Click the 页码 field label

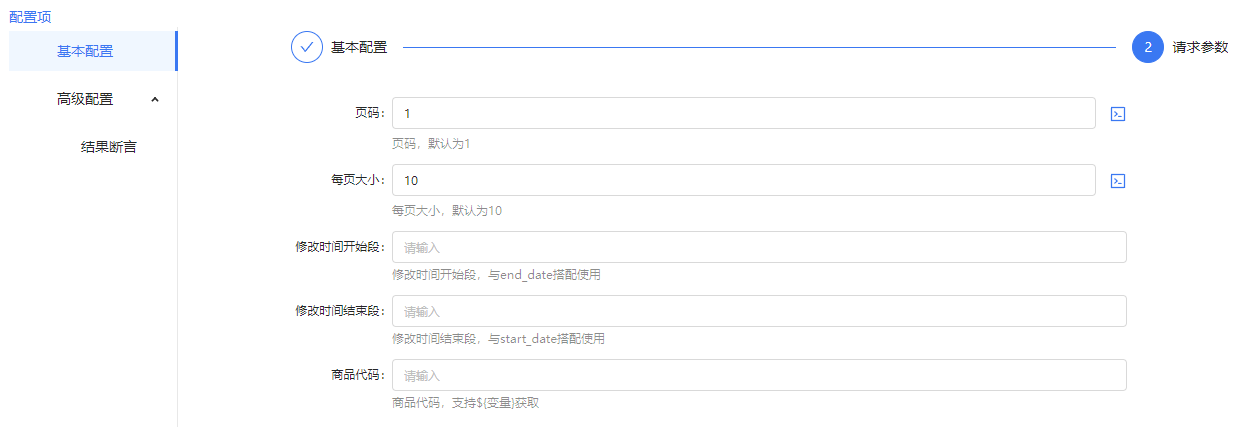pyautogui.click(x=368, y=114)
